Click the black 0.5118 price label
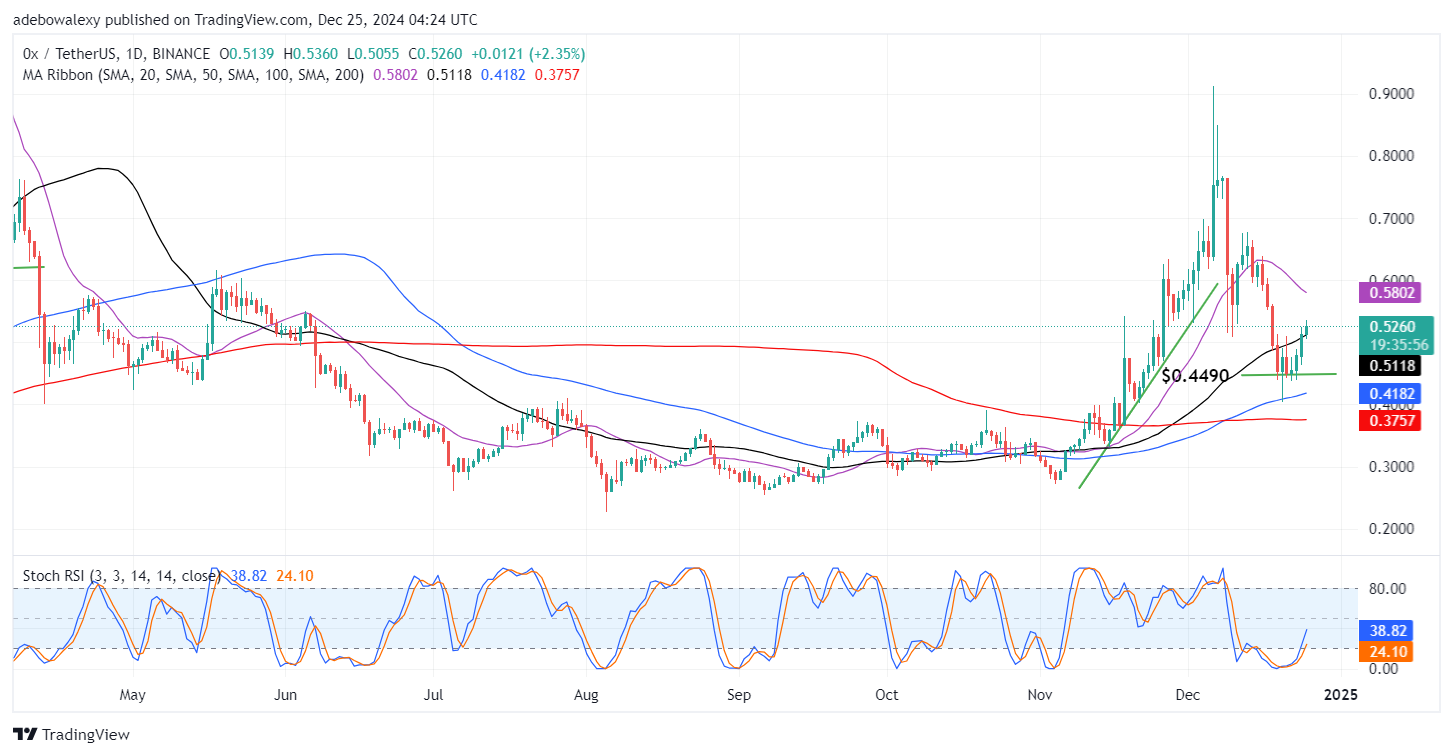 click(x=1391, y=365)
